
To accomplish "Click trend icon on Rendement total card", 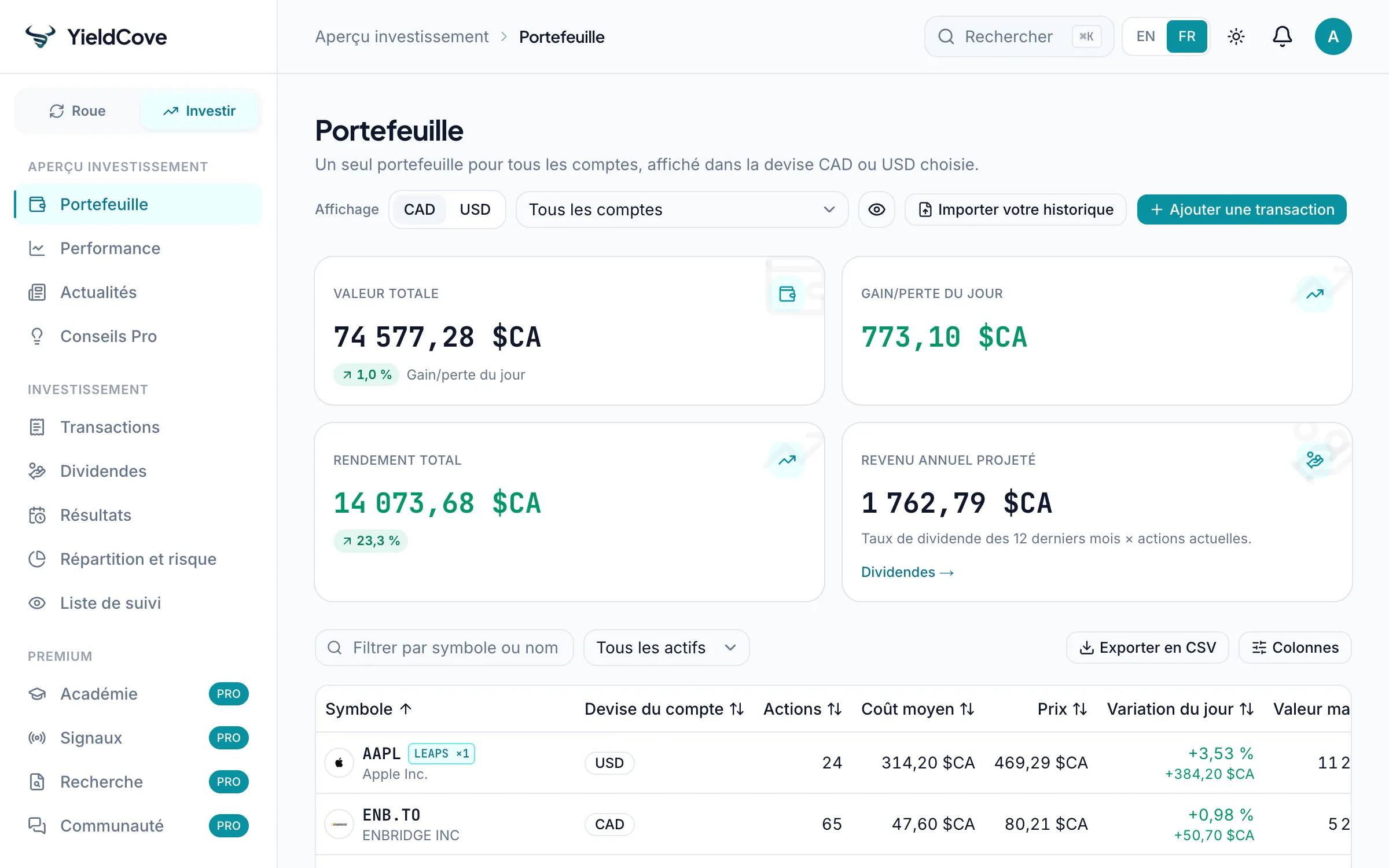I will click(x=787, y=461).
